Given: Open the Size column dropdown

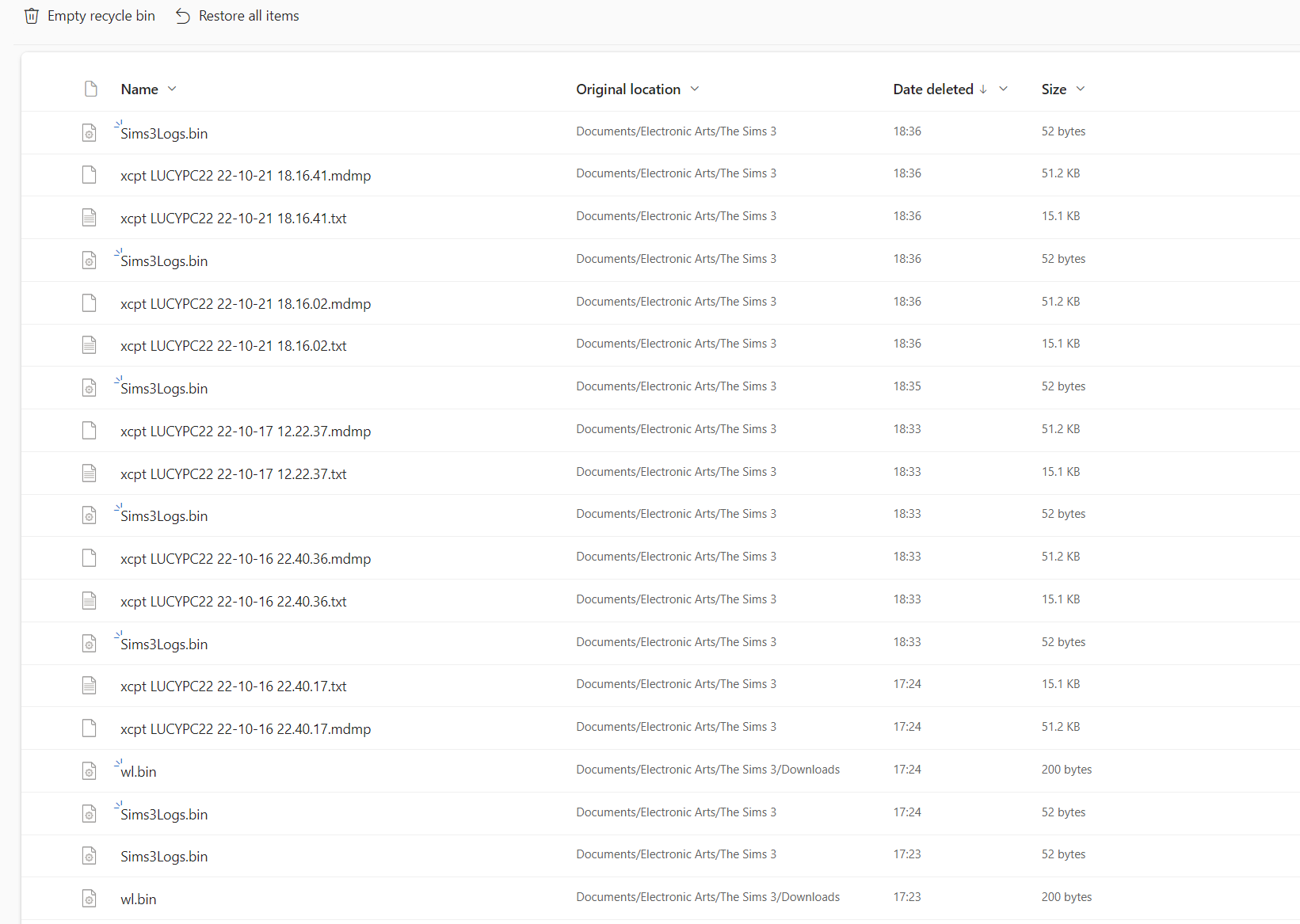Looking at the screenshot, I should pyautogui.click(x=1081, y=89).
